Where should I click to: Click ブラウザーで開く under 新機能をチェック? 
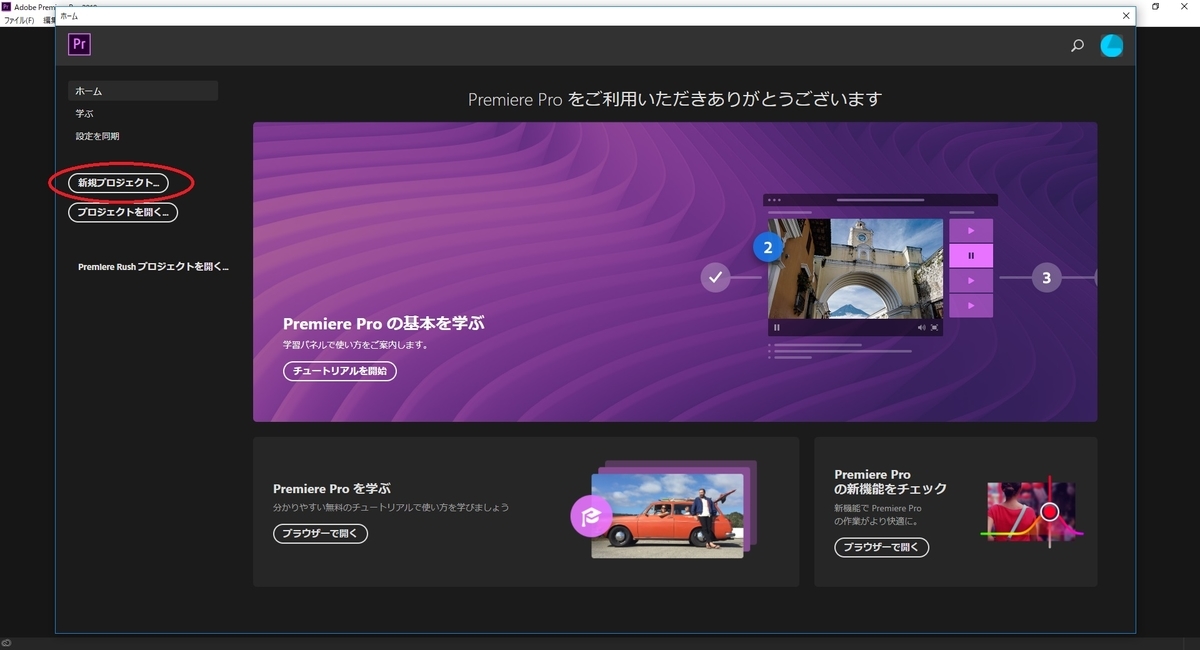pos(882,547)
